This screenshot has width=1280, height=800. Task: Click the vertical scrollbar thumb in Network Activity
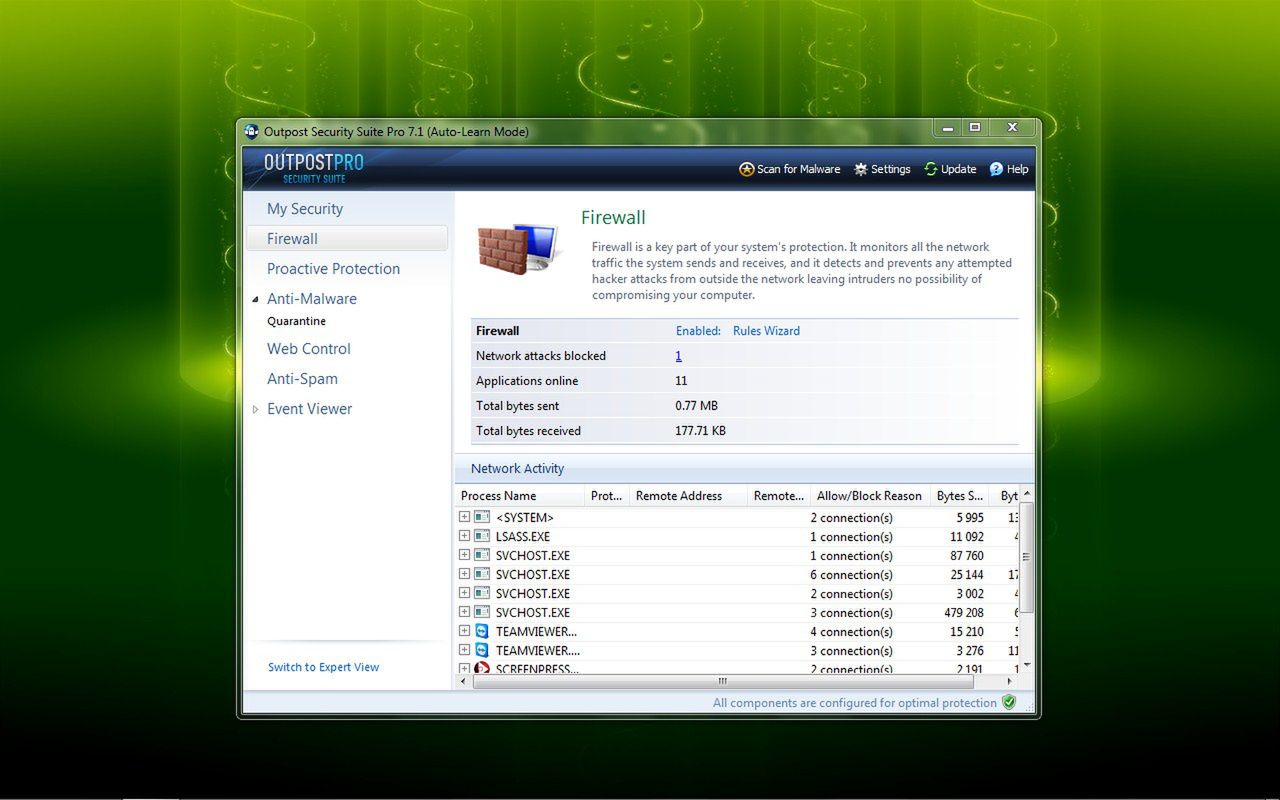(1026, 557)
